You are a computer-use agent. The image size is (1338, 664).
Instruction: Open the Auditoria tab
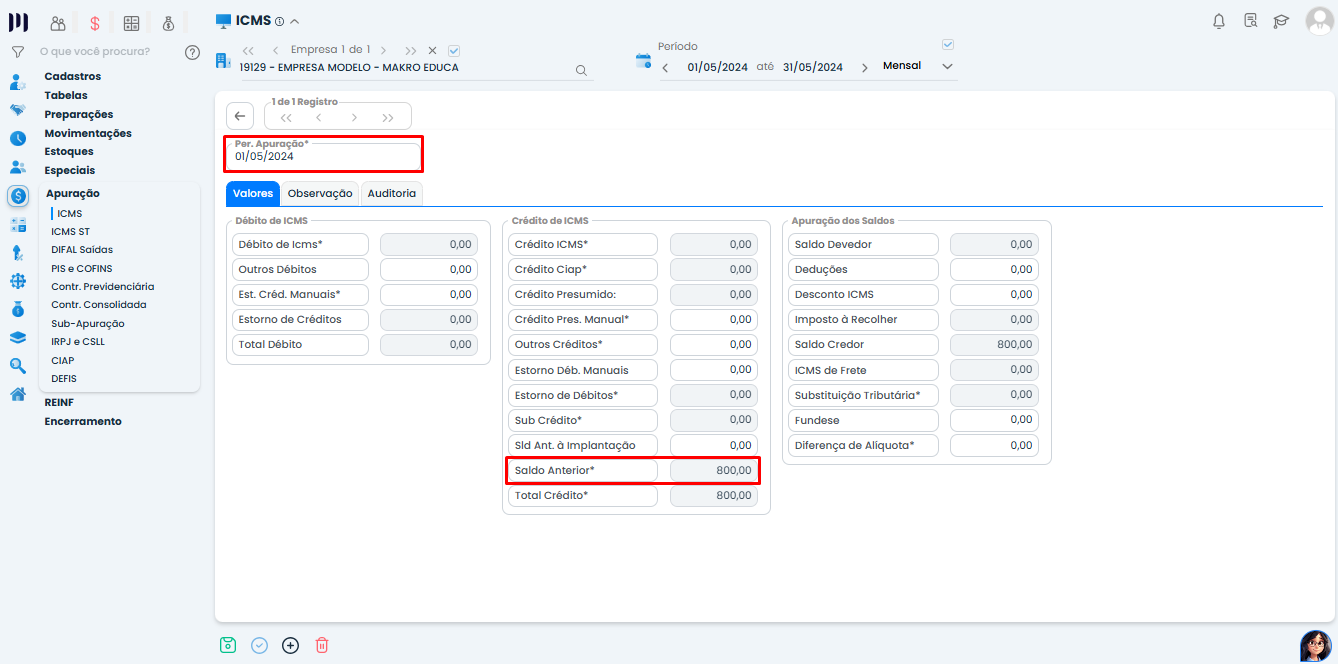(391, 193)
